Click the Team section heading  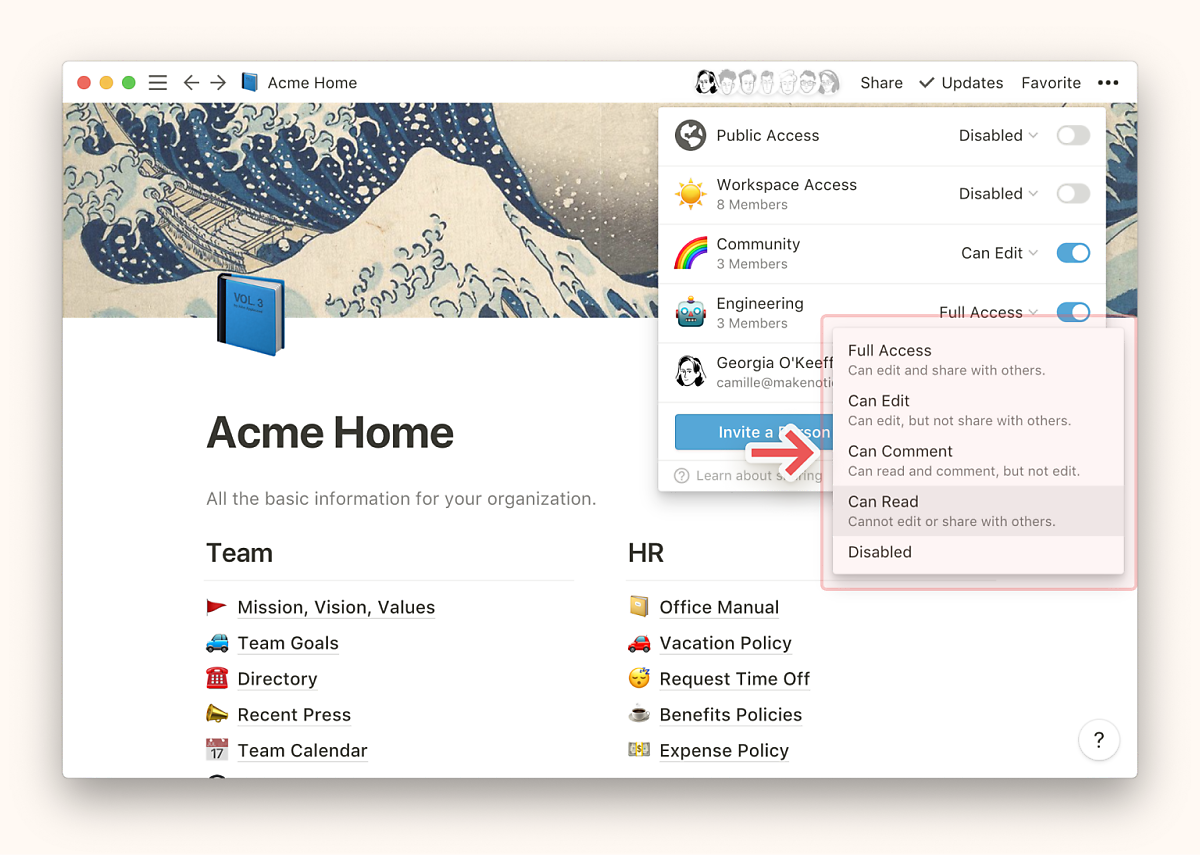pos(239,553)
